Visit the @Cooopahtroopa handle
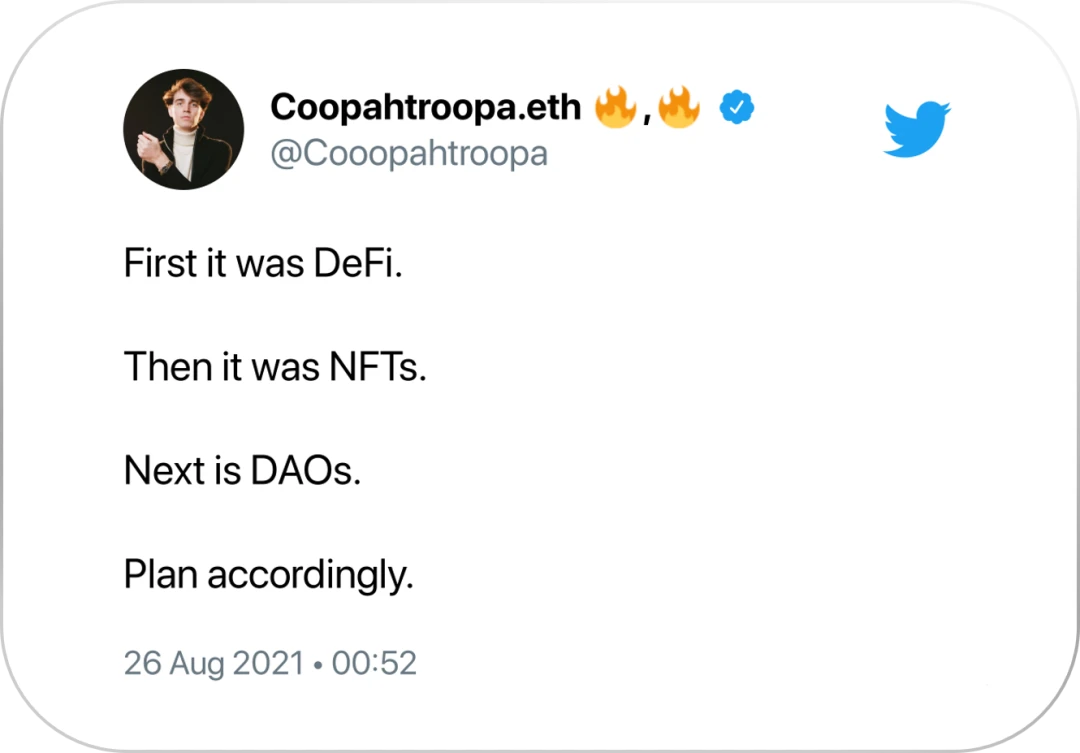Image resolution: width=1080 pixels, height=753 pixels. (x=408, y=153)
